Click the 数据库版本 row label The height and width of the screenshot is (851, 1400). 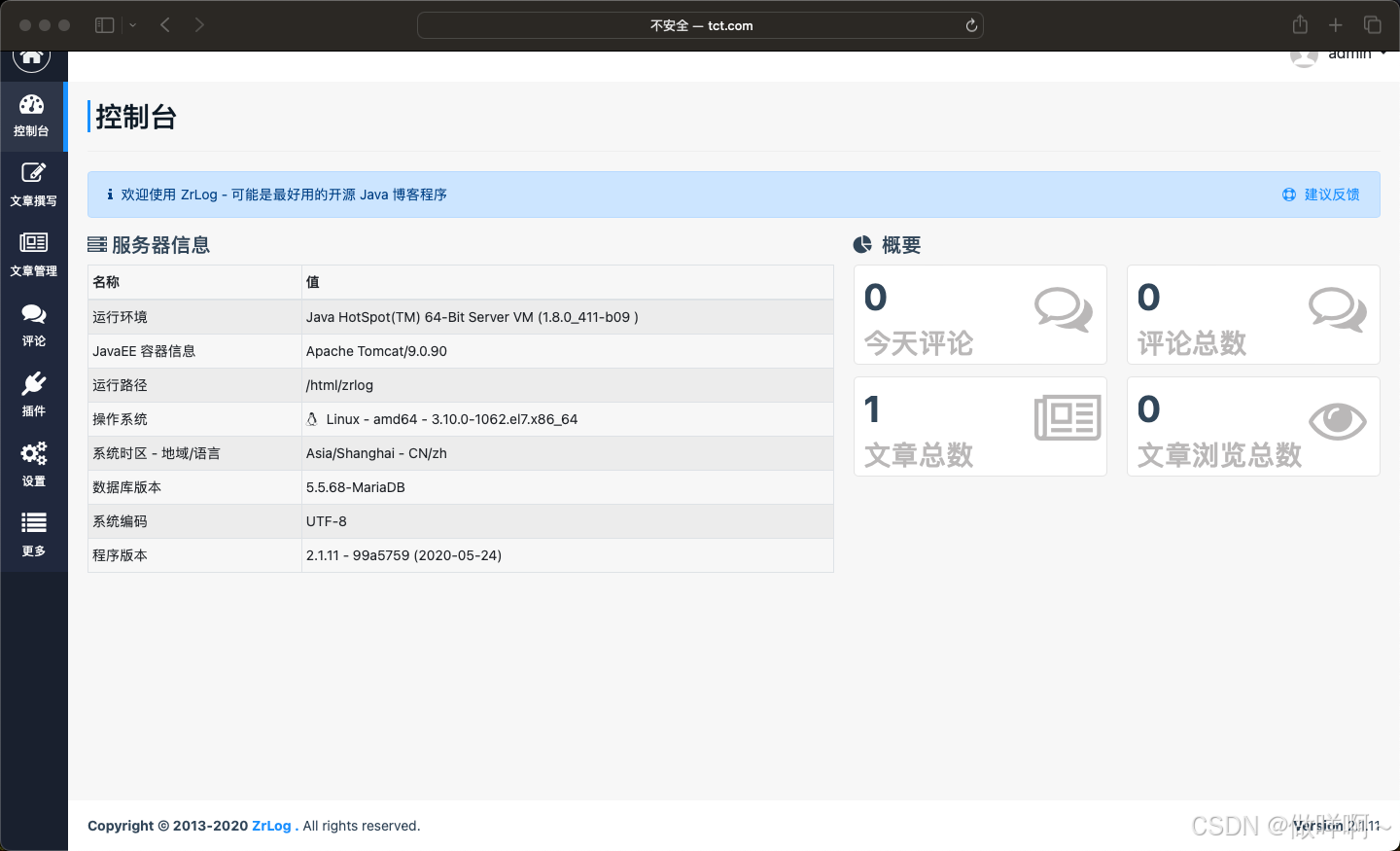pos(126,487)
